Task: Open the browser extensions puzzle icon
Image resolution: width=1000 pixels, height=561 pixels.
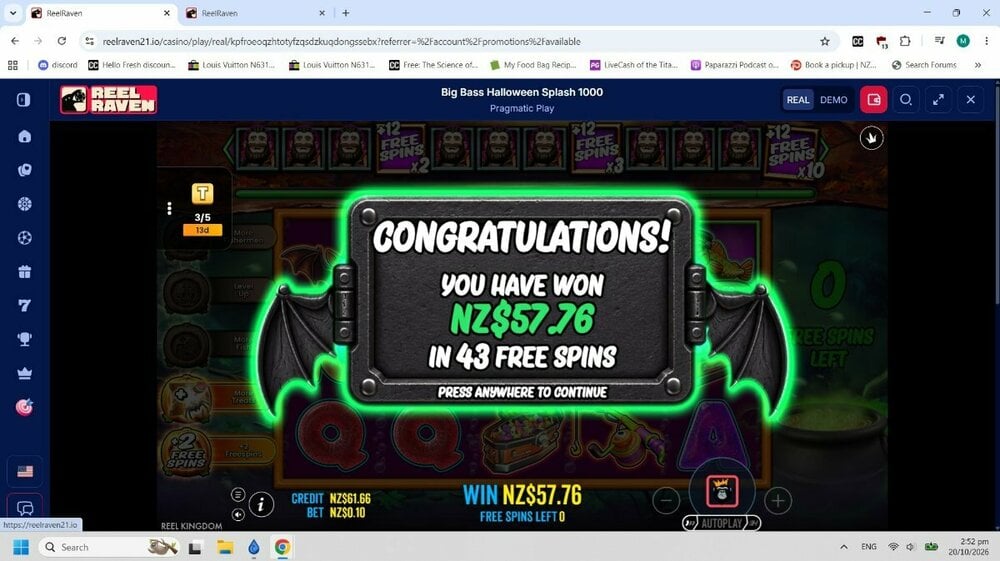Action: click(905, 41)
